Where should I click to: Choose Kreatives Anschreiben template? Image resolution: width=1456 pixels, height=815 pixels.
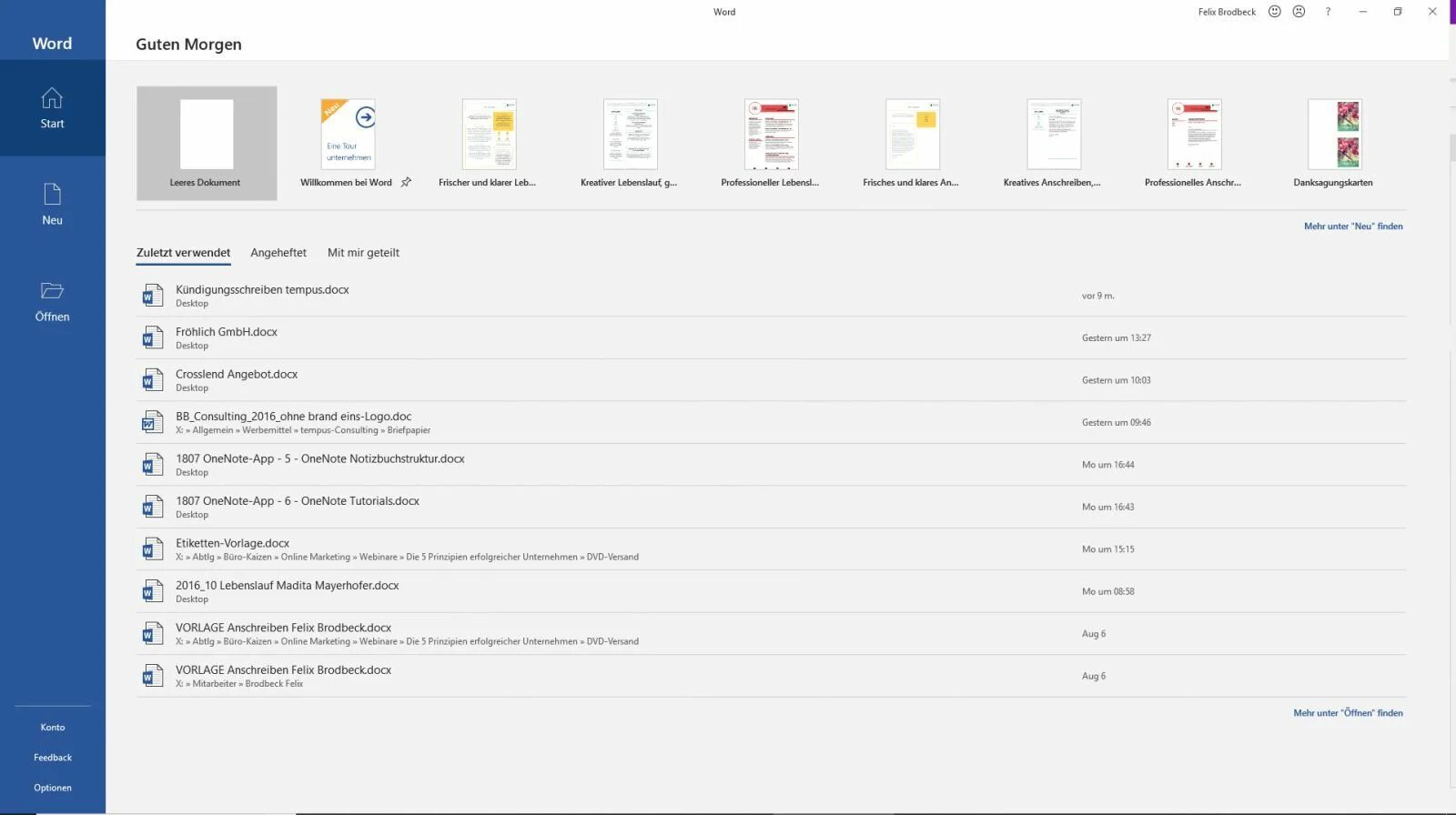coord(1053,143)
